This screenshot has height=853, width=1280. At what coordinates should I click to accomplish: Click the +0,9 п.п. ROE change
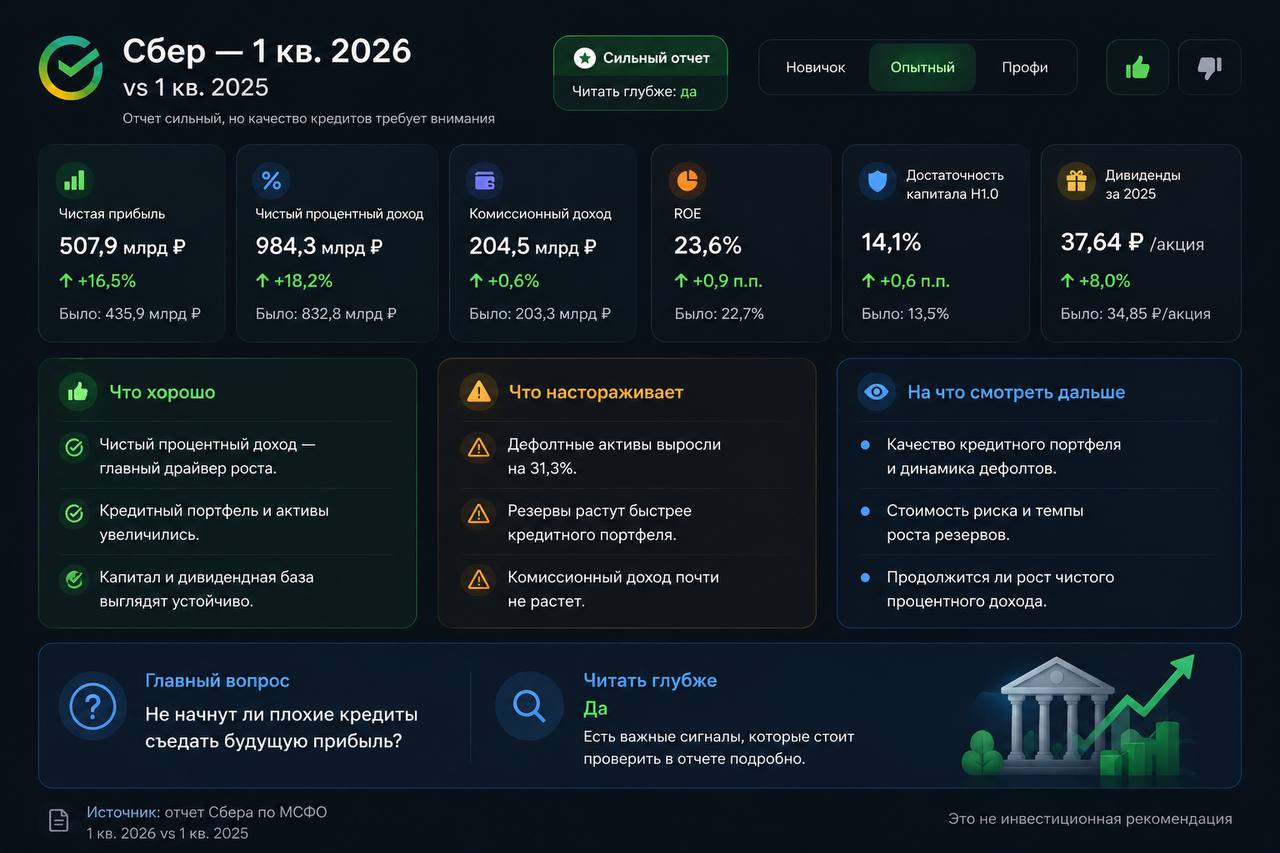718,281
